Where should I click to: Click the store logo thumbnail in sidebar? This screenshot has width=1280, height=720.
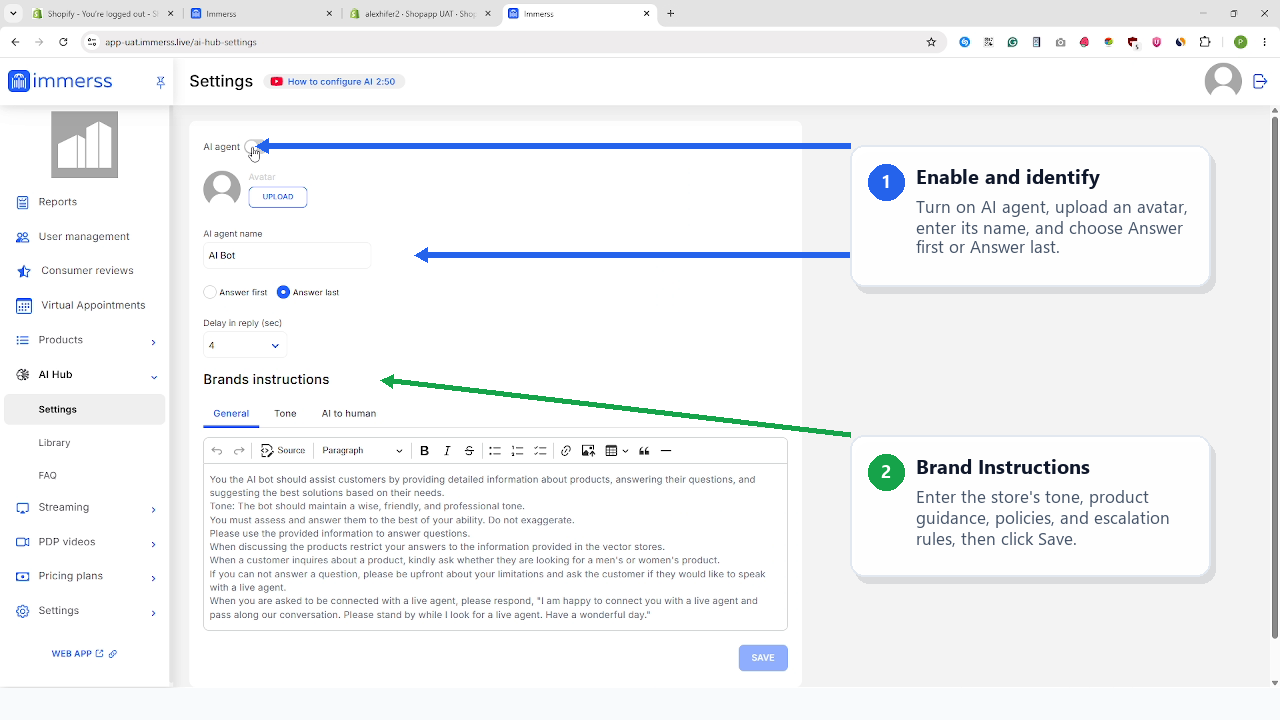[x=85, y=145]
